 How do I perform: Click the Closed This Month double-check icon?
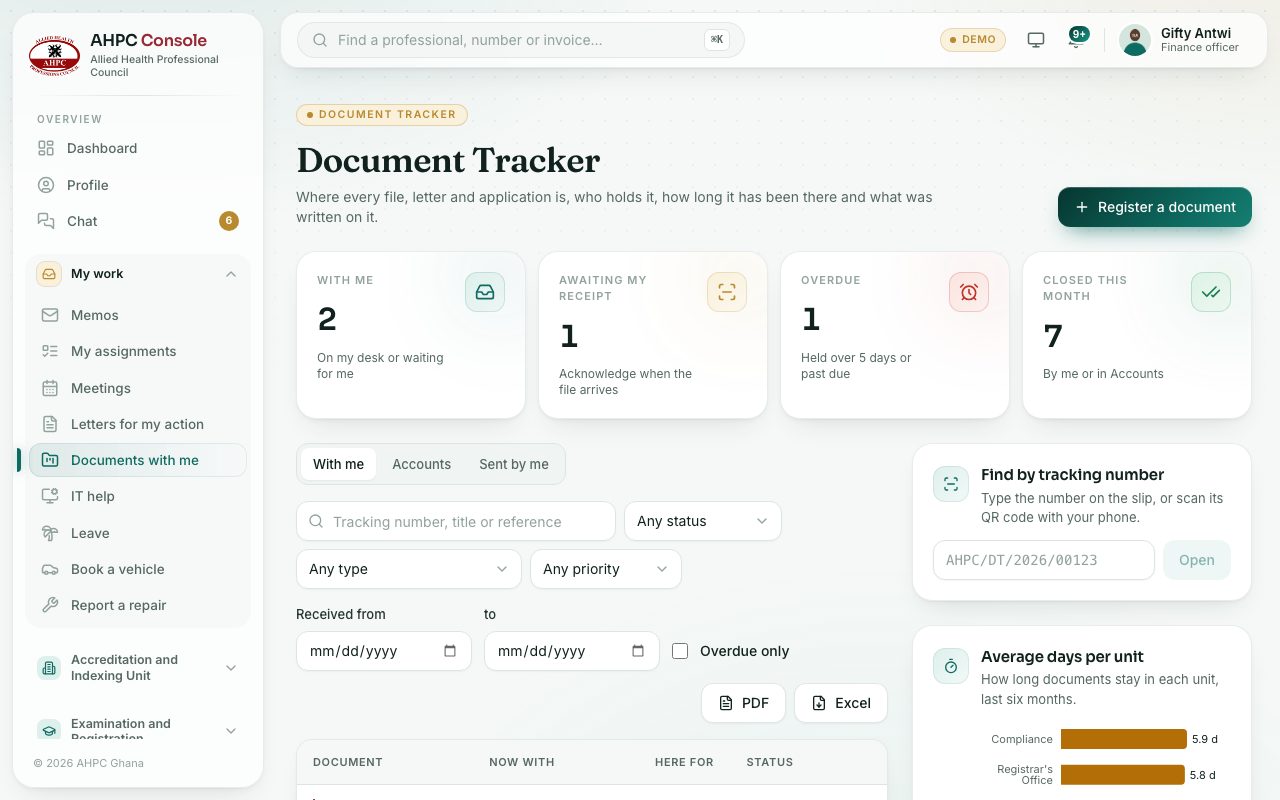pyautogui.click(x=1211, y=292)
